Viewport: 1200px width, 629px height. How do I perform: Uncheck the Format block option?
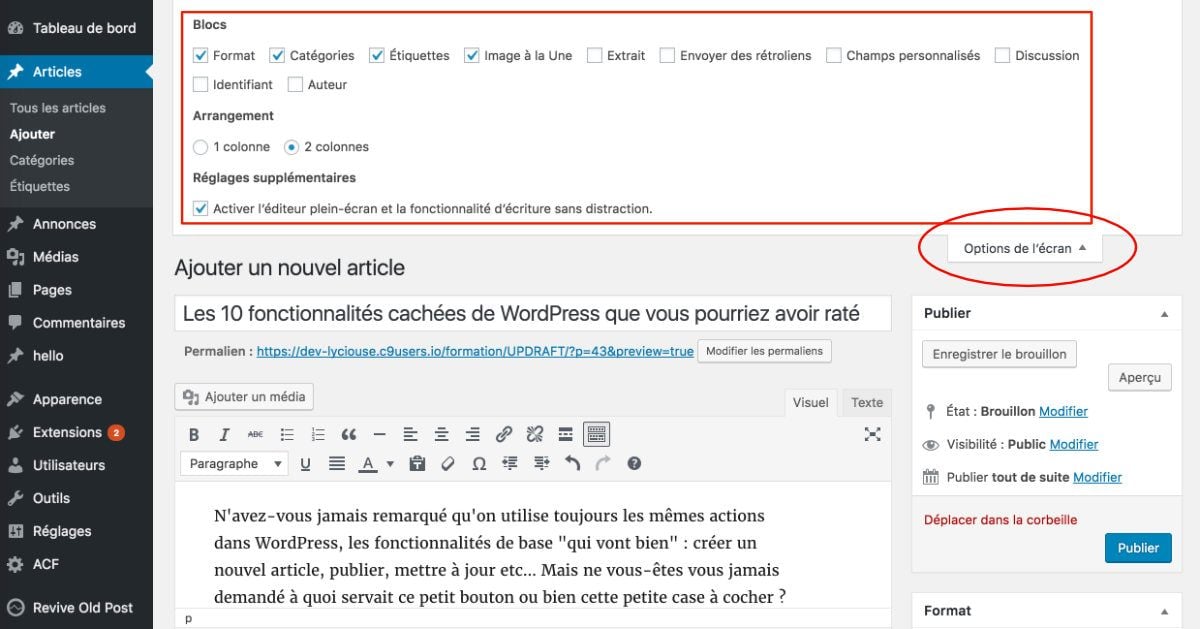[200, 55]
